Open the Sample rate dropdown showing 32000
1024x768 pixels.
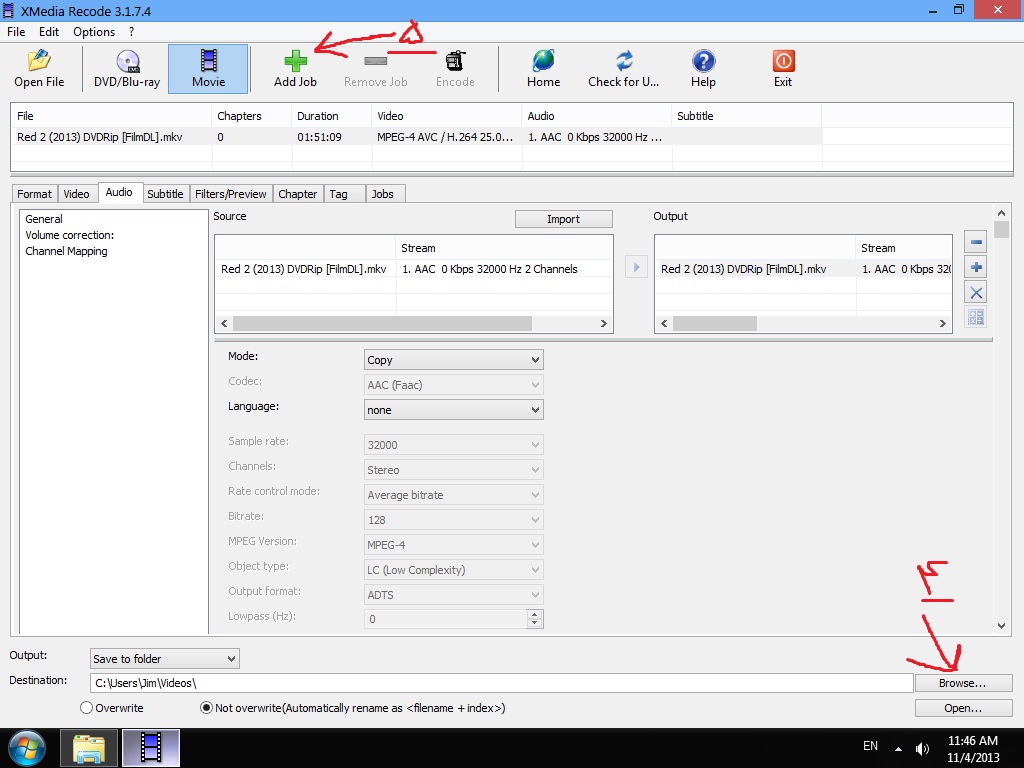point(453,445)
